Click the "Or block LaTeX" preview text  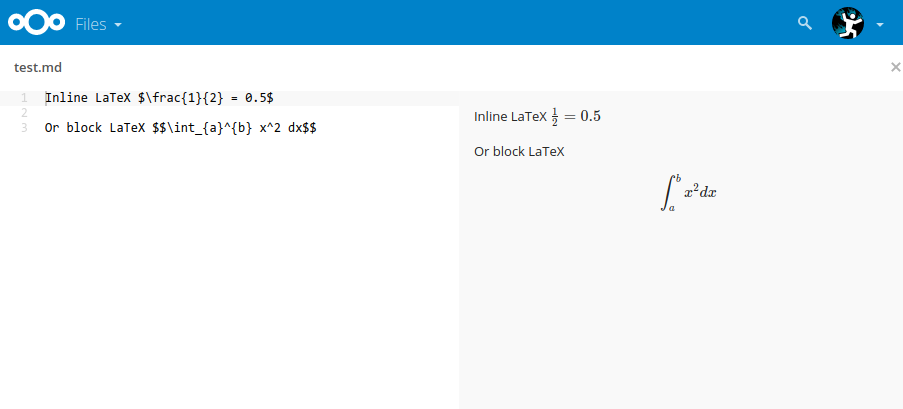[x=519, y=152]
